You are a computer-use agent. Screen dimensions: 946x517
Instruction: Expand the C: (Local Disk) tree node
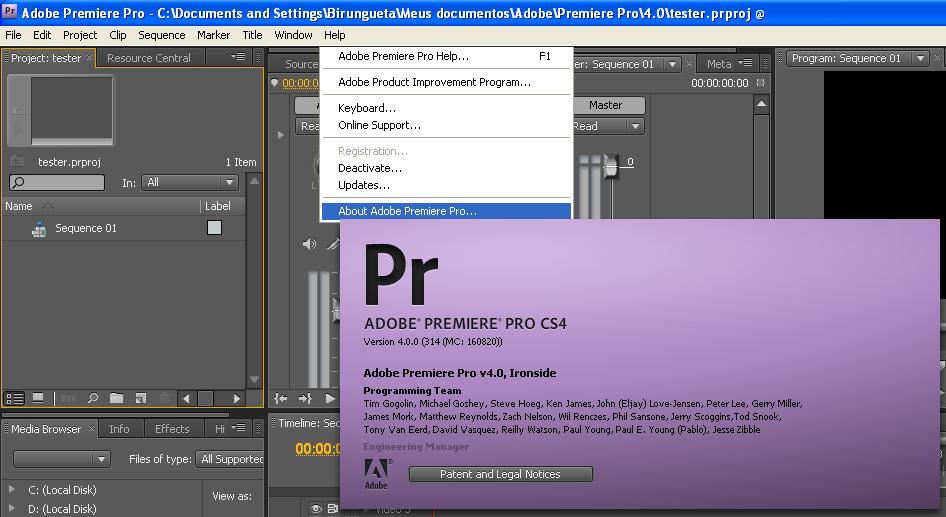pyautogui.click(x=11, y=489)
